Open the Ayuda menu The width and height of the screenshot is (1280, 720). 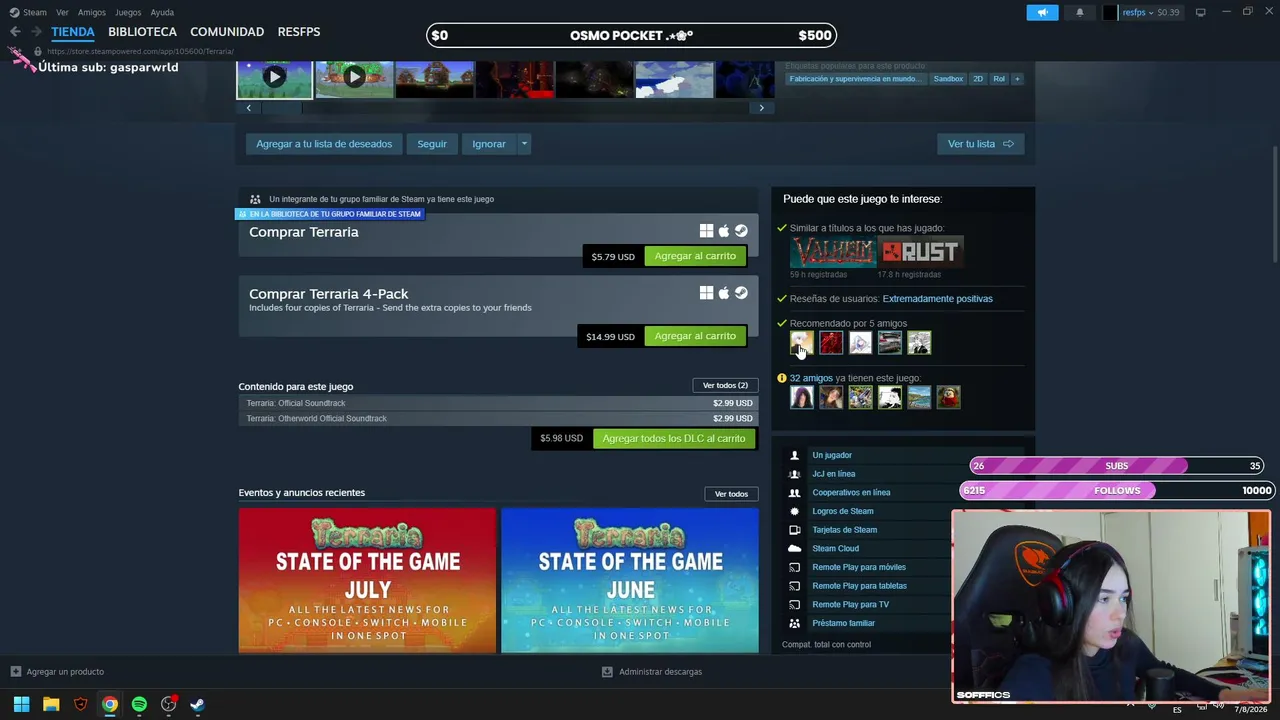point(162,12)
